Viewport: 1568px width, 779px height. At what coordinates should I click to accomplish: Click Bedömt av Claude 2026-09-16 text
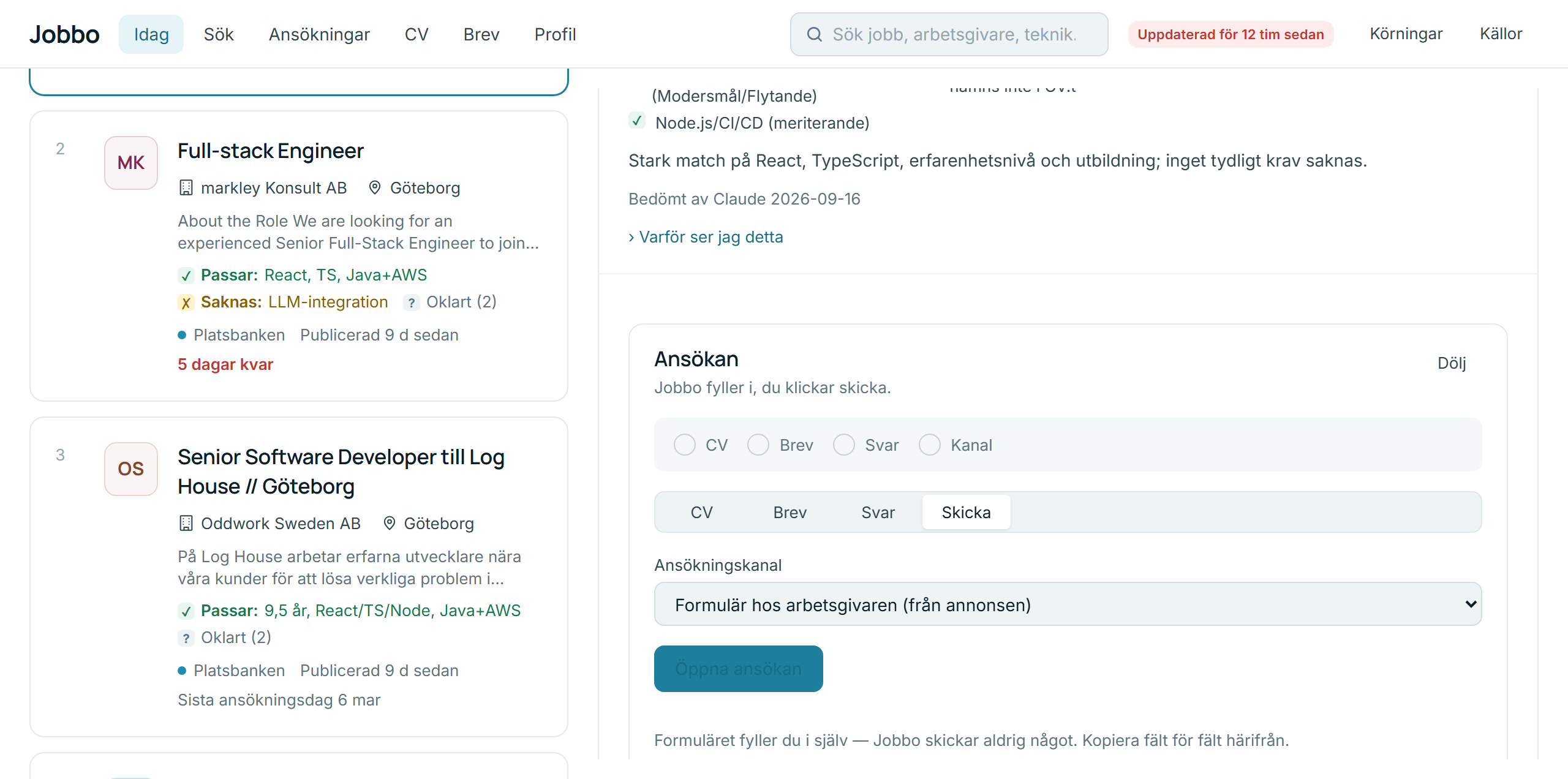[x=744, y=199]
